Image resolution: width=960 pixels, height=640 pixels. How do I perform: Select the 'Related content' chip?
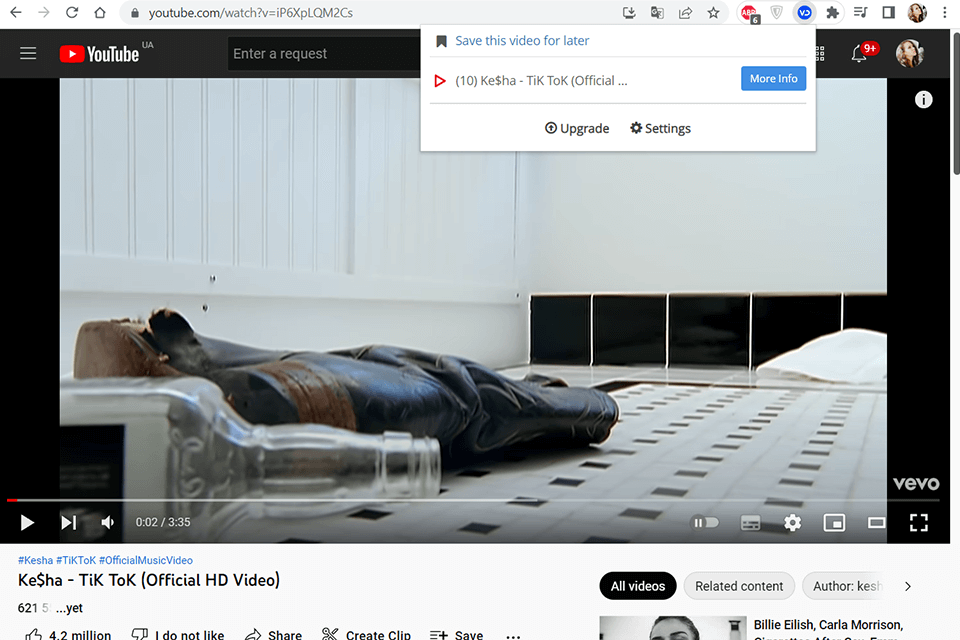[739, 586]
